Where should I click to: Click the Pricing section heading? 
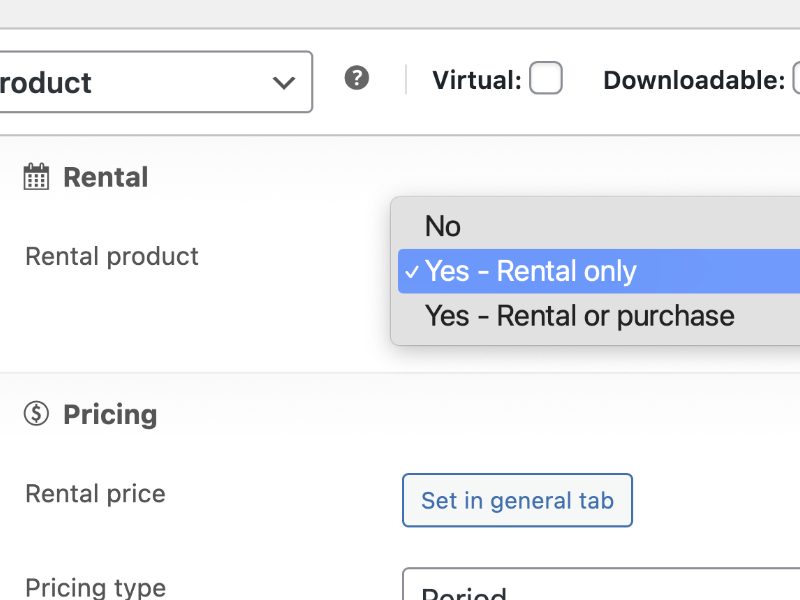(x=110, y=413)
